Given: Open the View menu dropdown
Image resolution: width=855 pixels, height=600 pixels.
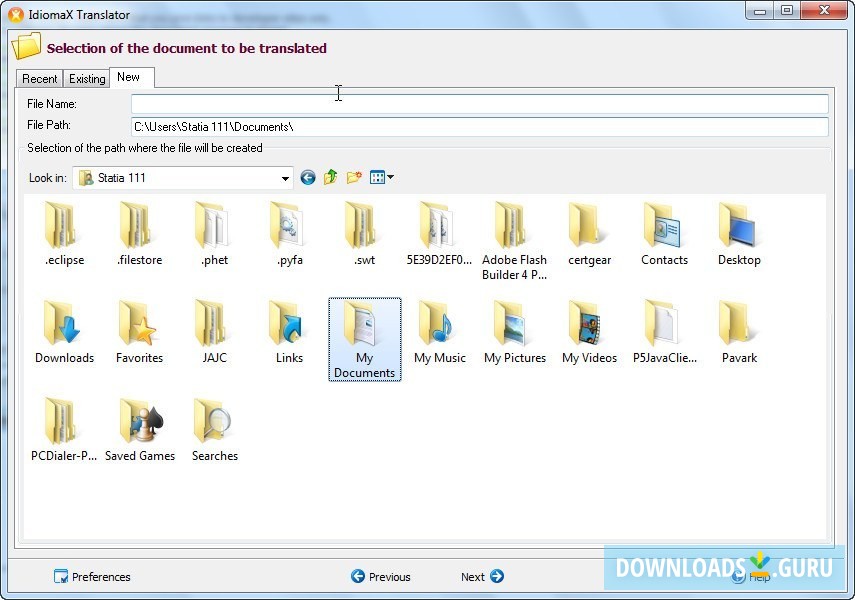Looking at the screenshot, I should point(381,177).
